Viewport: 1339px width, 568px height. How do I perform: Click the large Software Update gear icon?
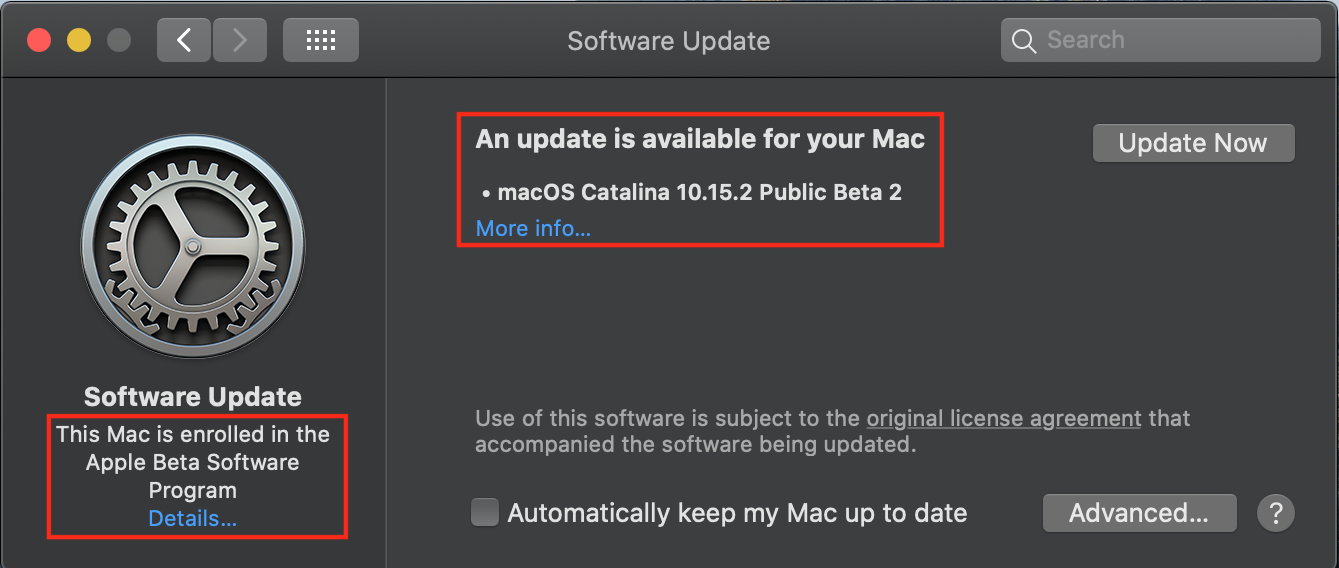coord(192,245)
